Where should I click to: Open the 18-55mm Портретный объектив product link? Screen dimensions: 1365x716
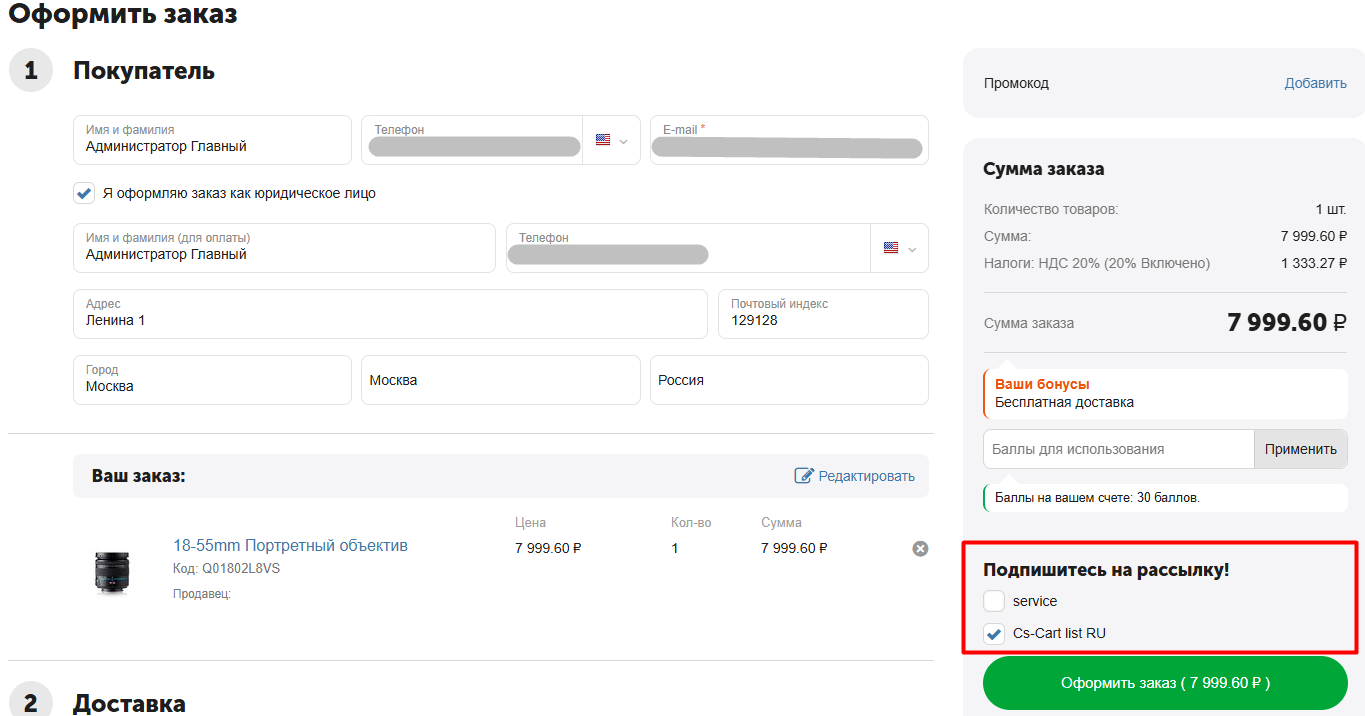pyautogui.click(x=290, y=545)
